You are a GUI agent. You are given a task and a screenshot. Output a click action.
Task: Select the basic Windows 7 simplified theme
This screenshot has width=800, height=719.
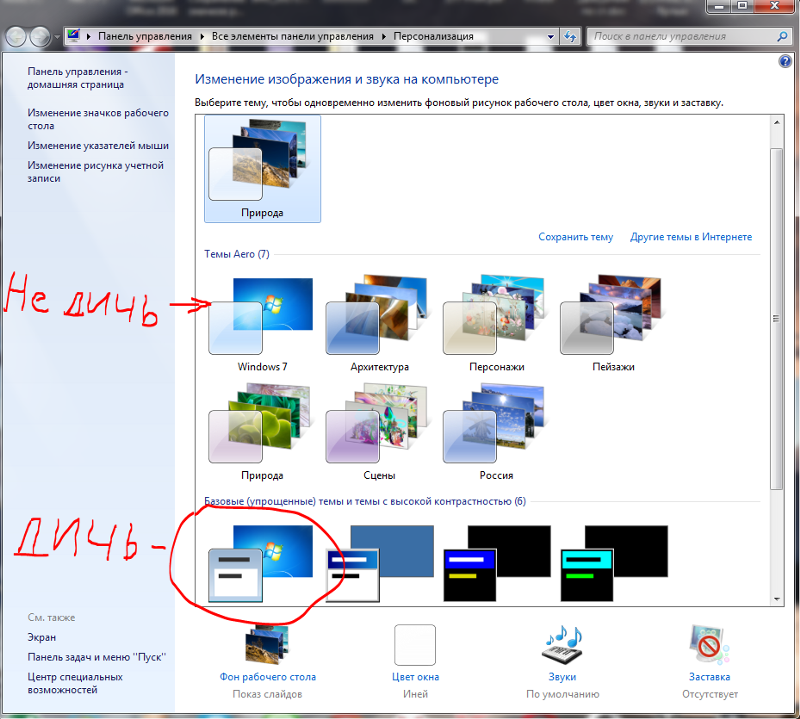pyautogui.click(x=261, y=564)
